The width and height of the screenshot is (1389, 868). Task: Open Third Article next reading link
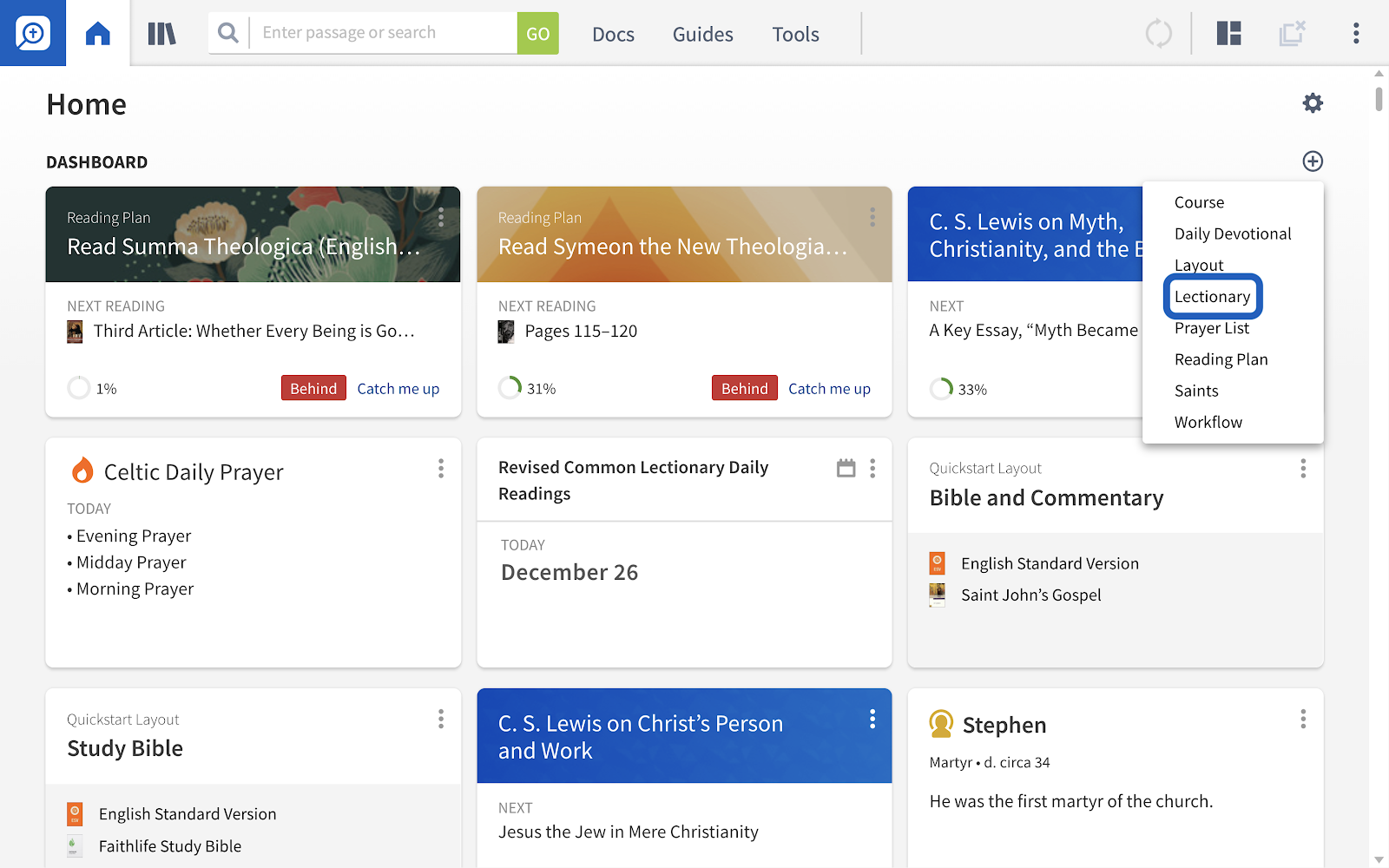[254, 331]
